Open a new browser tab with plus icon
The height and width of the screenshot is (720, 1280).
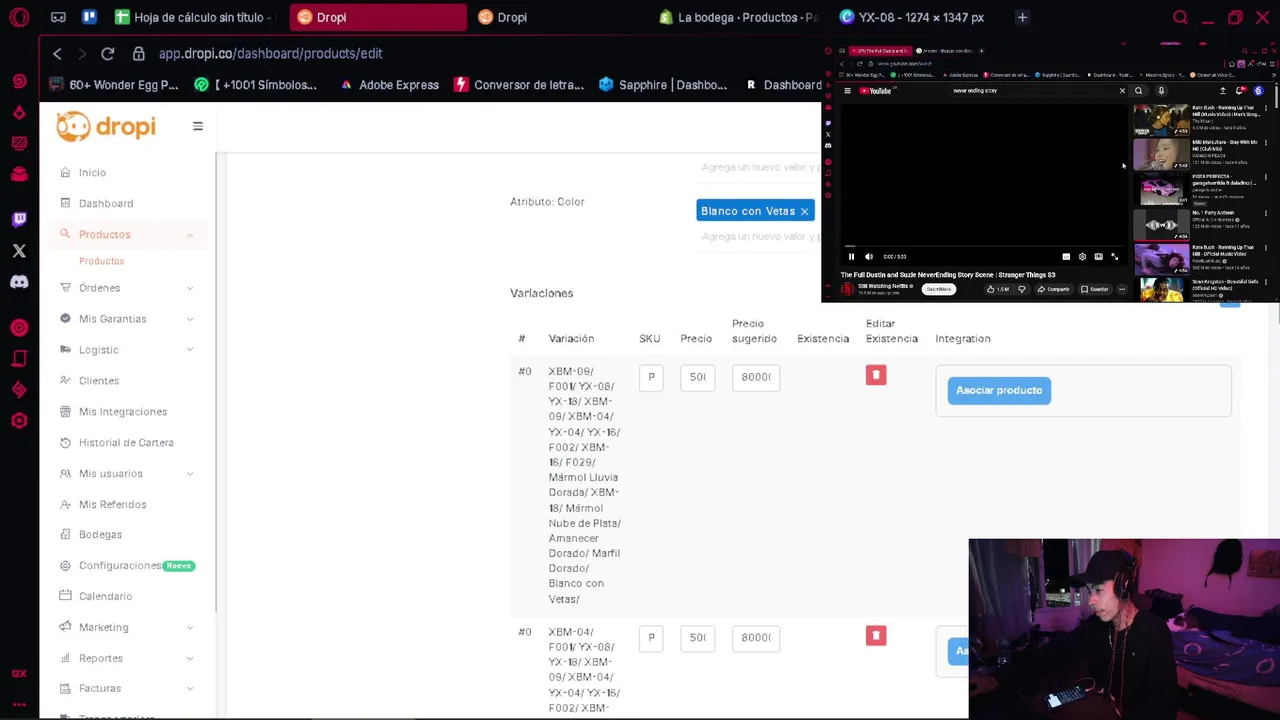[1022, 17]
